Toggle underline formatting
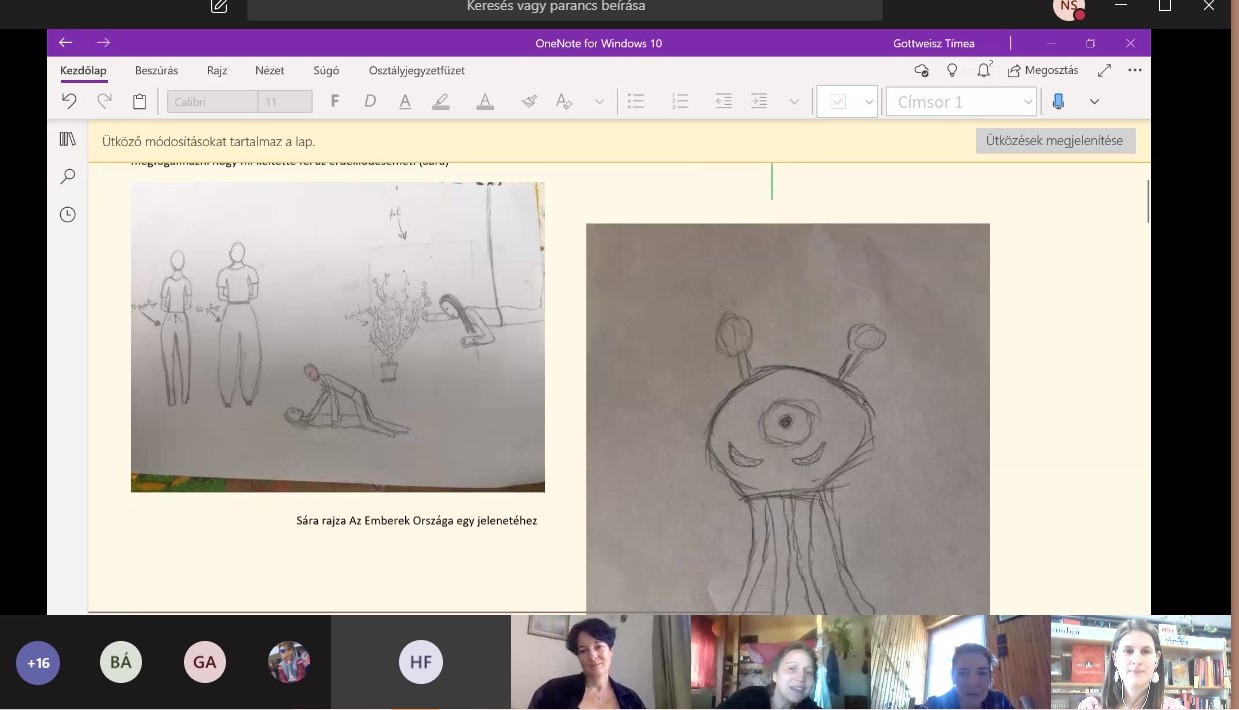Viewport: 1239px width, 710px height. (405, 101)
